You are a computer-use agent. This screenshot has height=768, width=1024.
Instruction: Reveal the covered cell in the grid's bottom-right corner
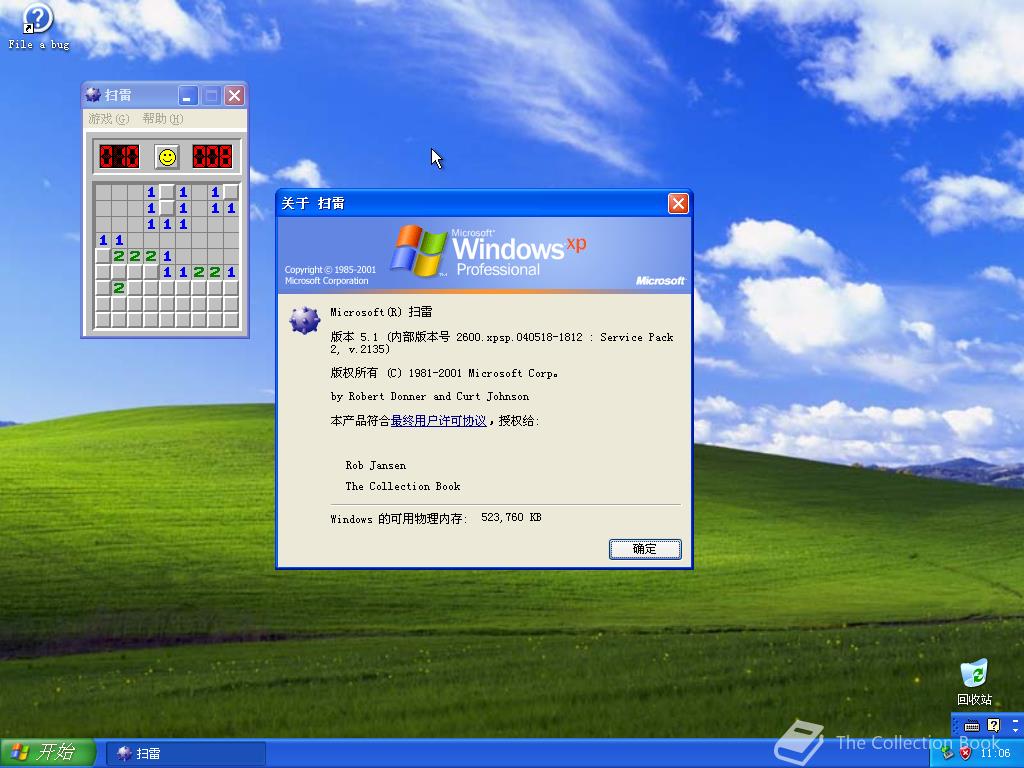click(x=231, y=320)
